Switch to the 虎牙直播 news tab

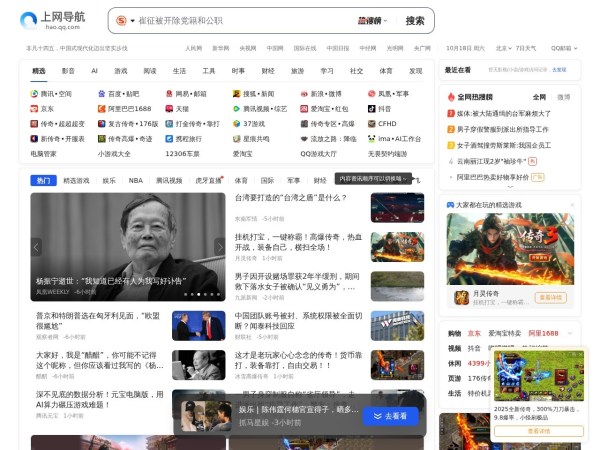[209, 180]
